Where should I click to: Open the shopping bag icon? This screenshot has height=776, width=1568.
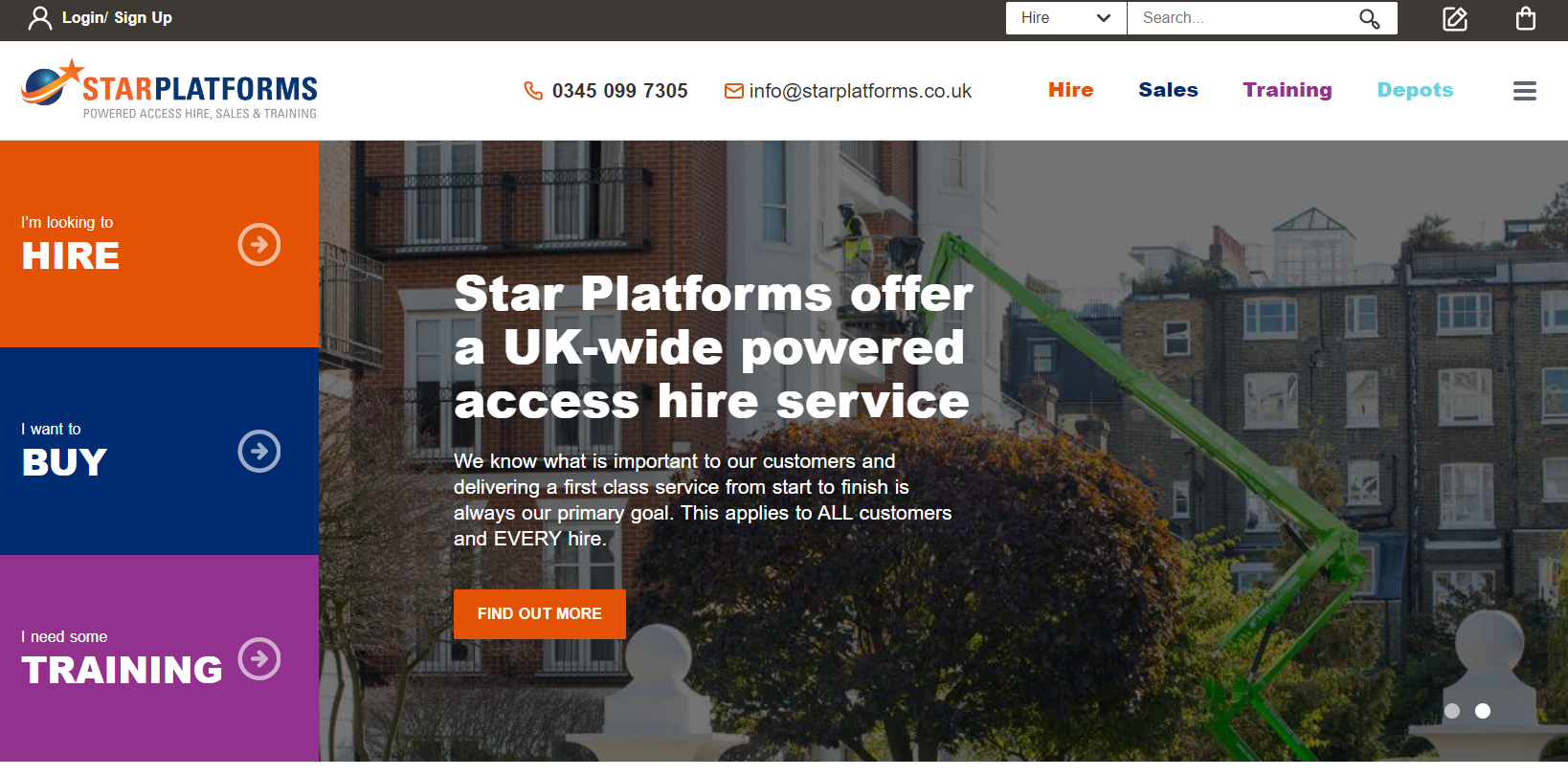click(x=1526, y=18)
